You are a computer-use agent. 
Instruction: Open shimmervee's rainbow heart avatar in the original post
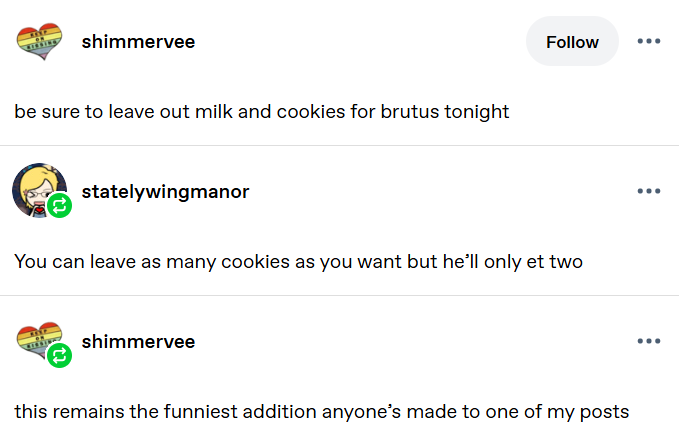point(39,42)
